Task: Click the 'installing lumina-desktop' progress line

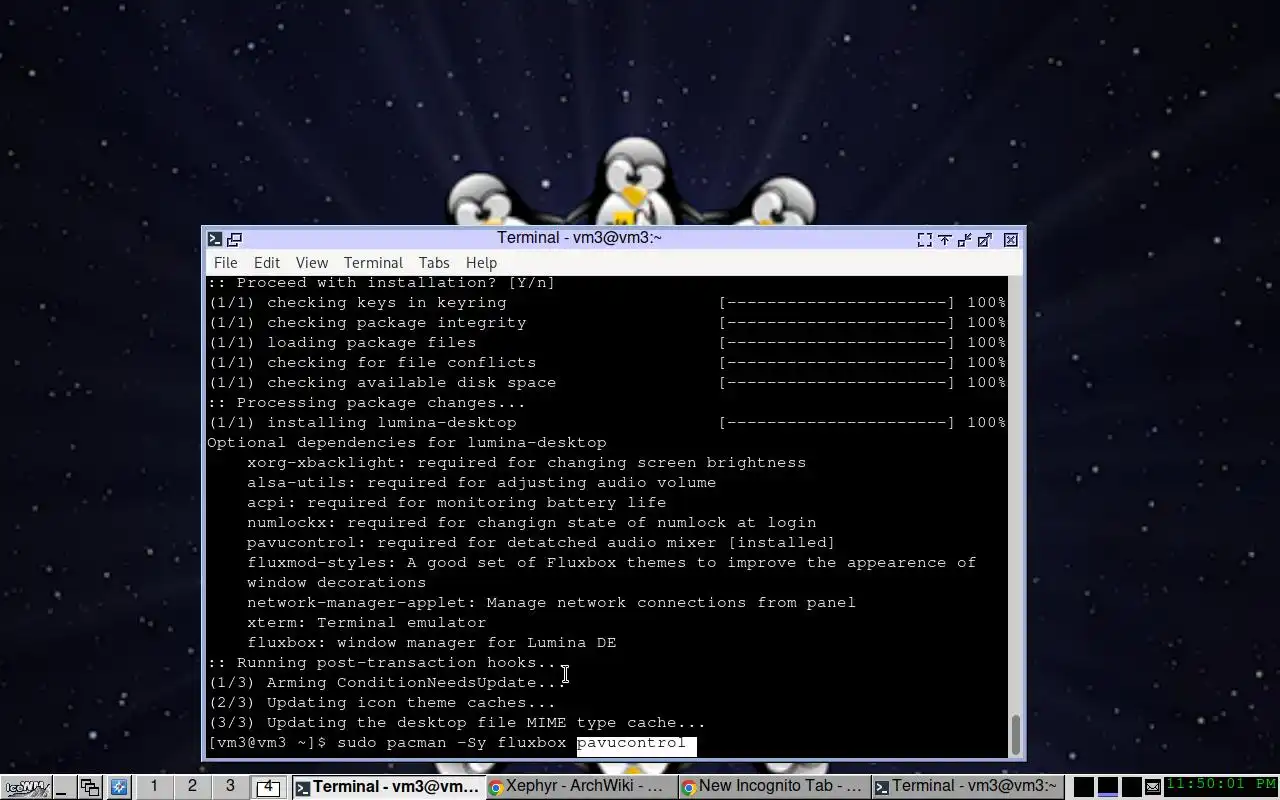Action: [x=606, y=423]
